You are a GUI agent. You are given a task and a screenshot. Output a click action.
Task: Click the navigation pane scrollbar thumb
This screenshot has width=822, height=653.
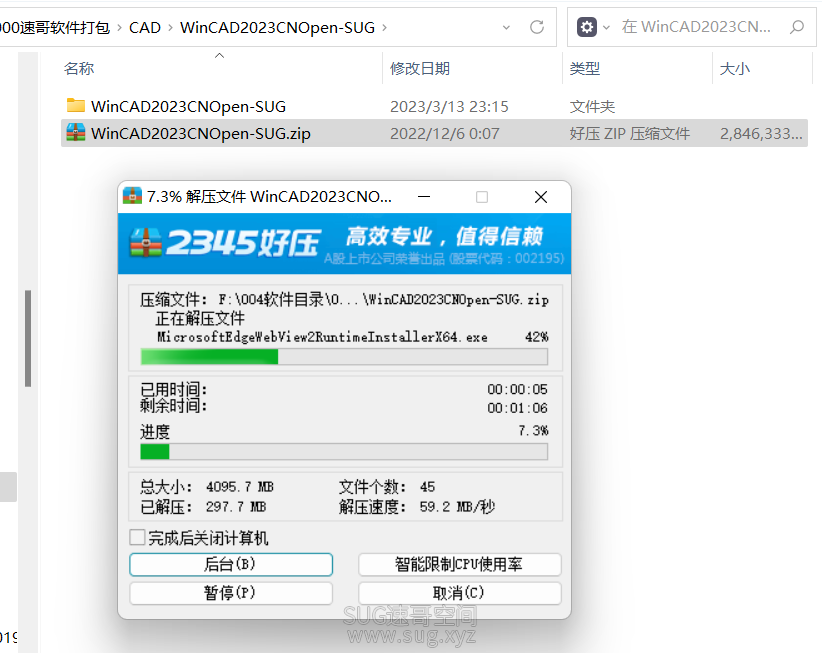click(28, 339)
